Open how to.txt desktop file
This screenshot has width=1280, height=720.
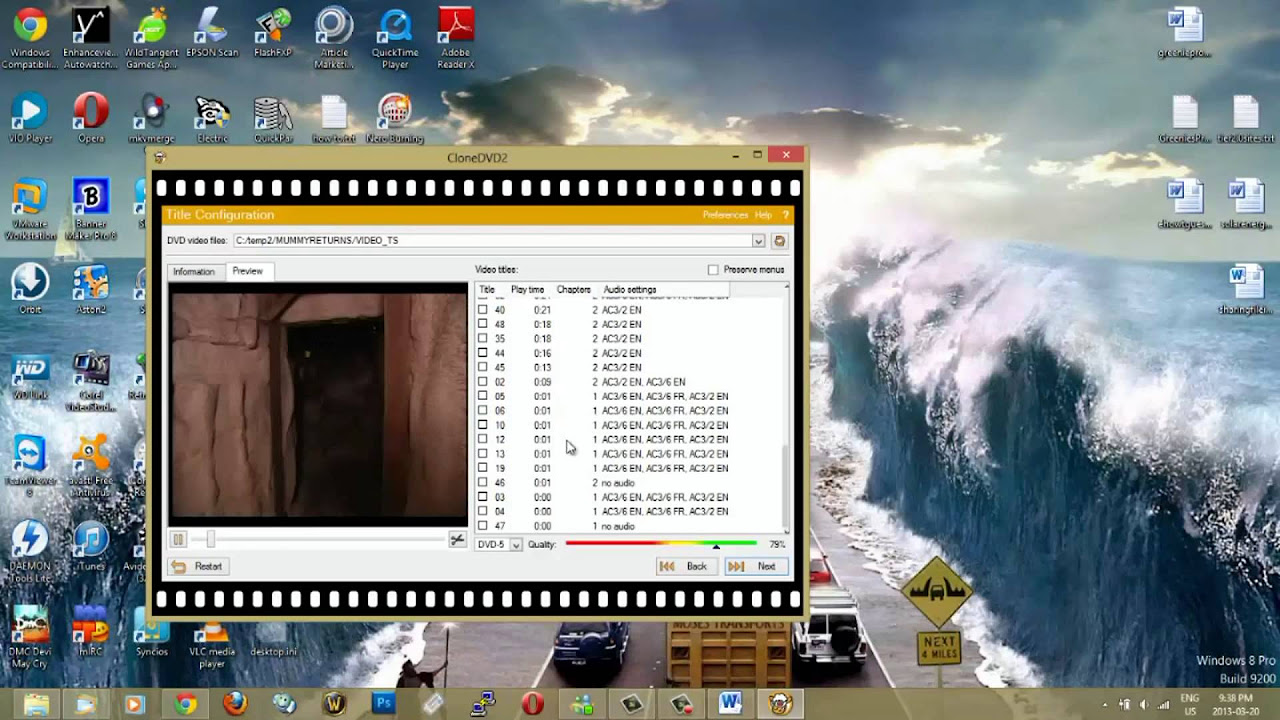pyautogui.click(x=334, y=118)
